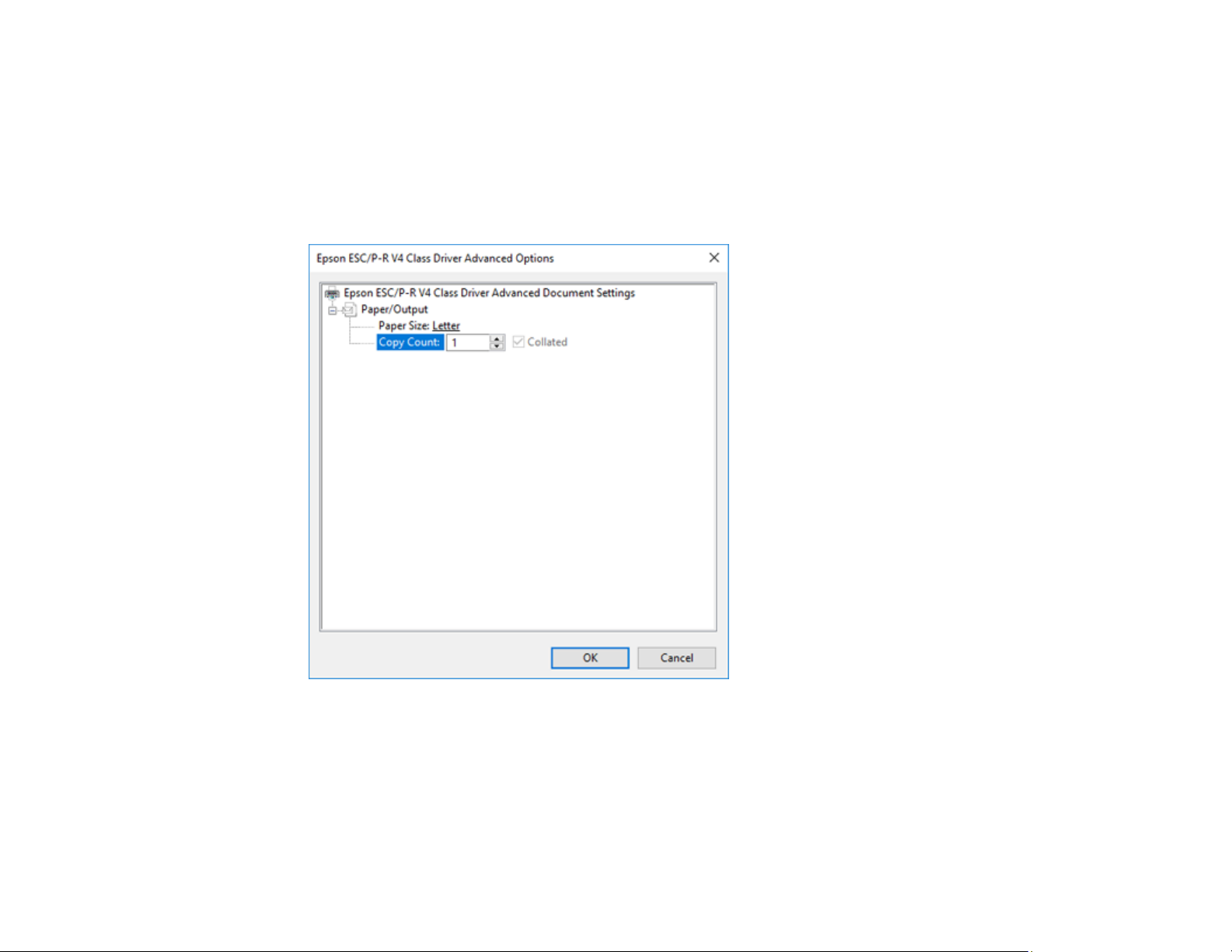Click the Collated label text

[547, 342]
